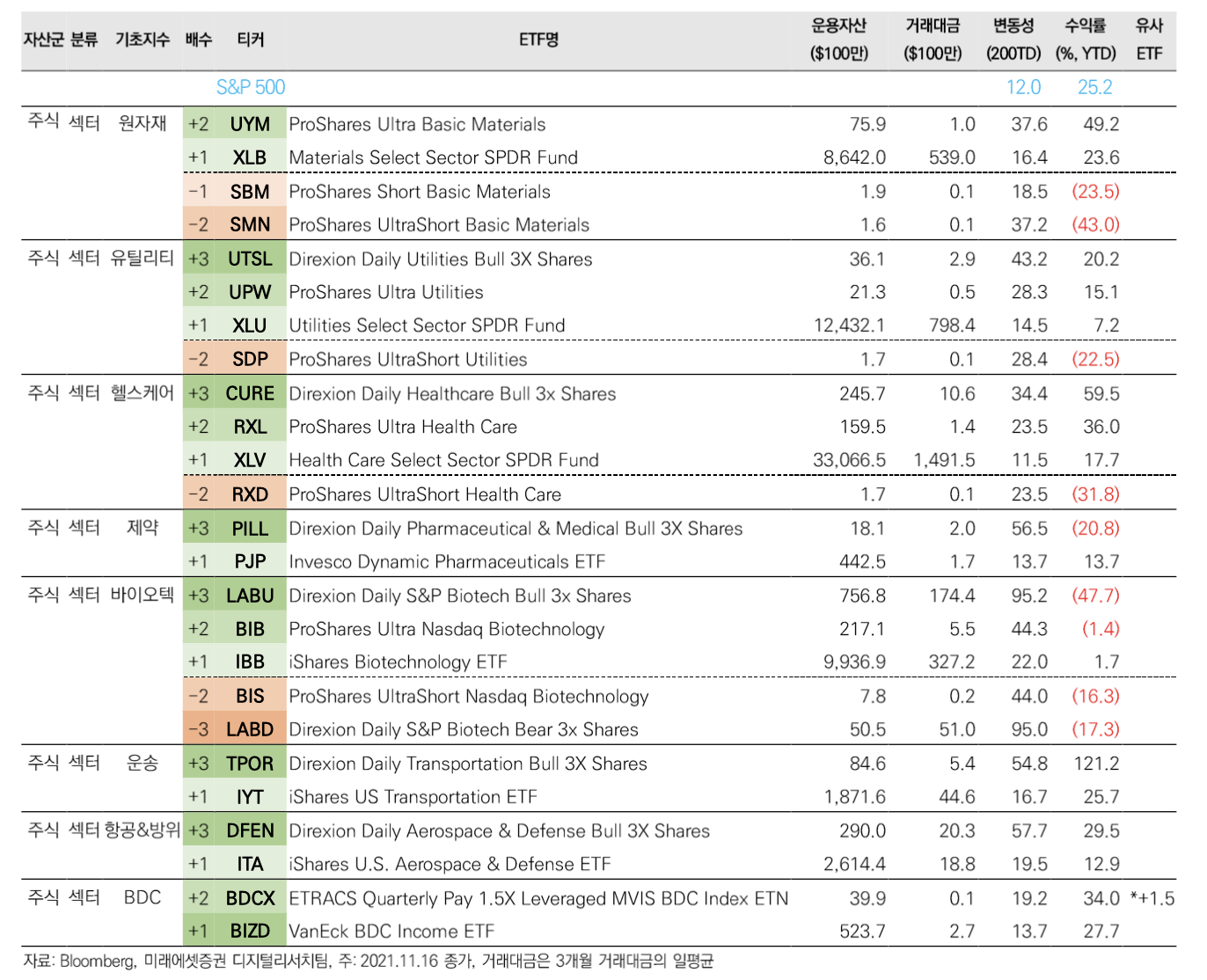Click the S&P 500 benchmark label
1207x980 pixels.
tap(251, 87)
